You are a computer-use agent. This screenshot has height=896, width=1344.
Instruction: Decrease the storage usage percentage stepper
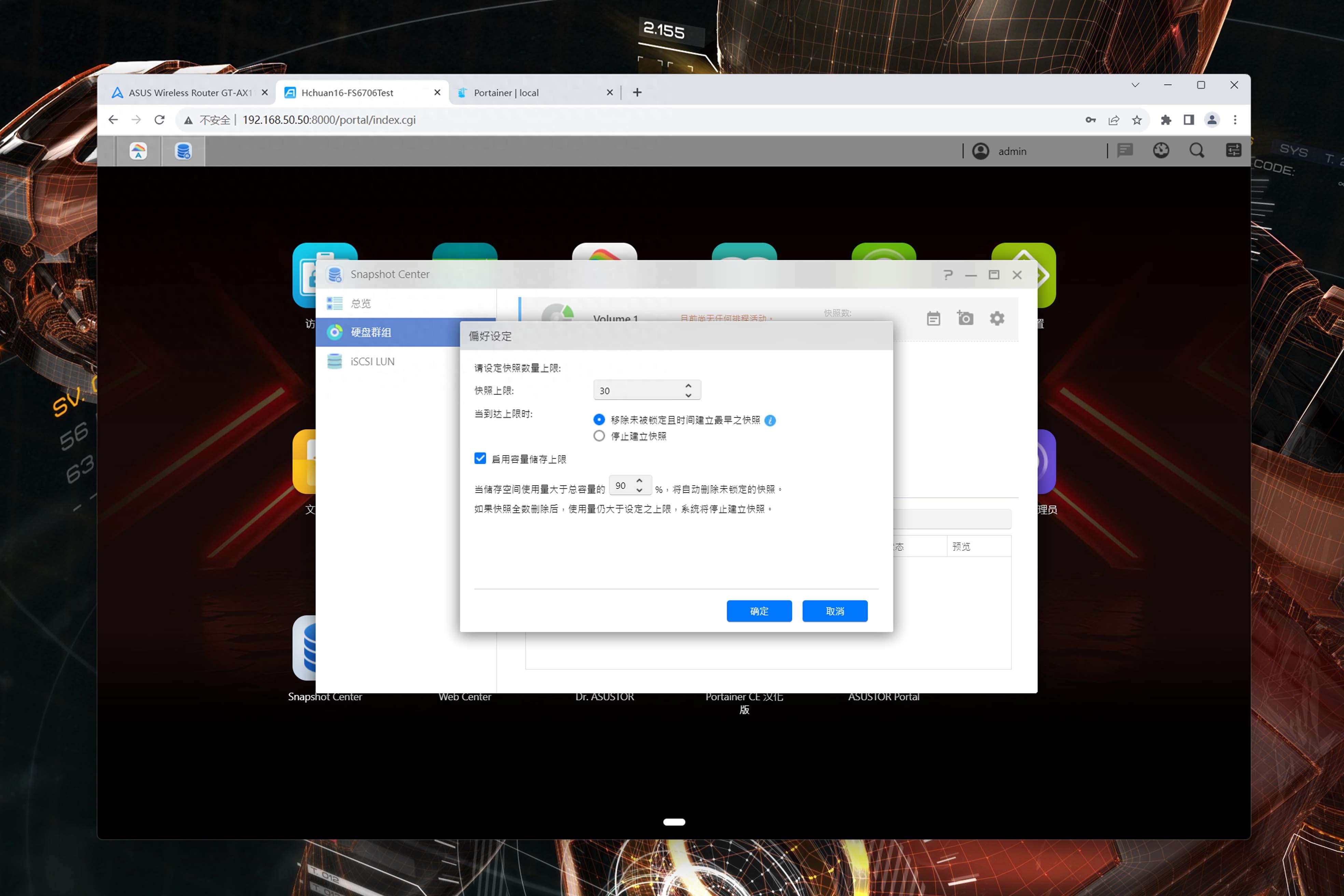(640, 490)
